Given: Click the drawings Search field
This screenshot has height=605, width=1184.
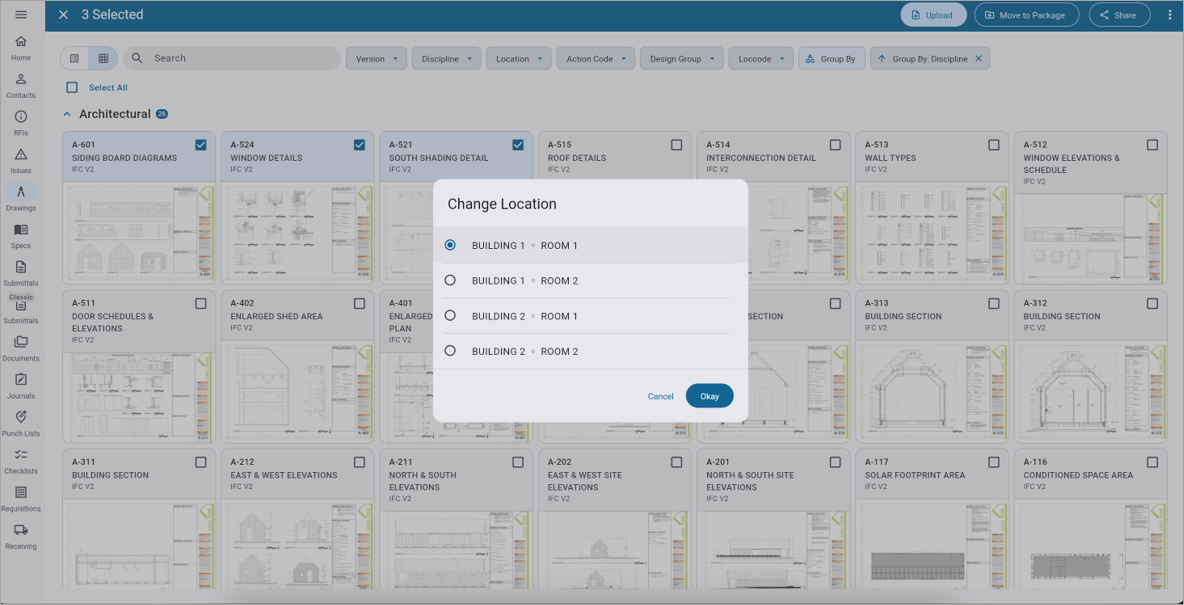Looking at the screenshot, I should [232, 58].
